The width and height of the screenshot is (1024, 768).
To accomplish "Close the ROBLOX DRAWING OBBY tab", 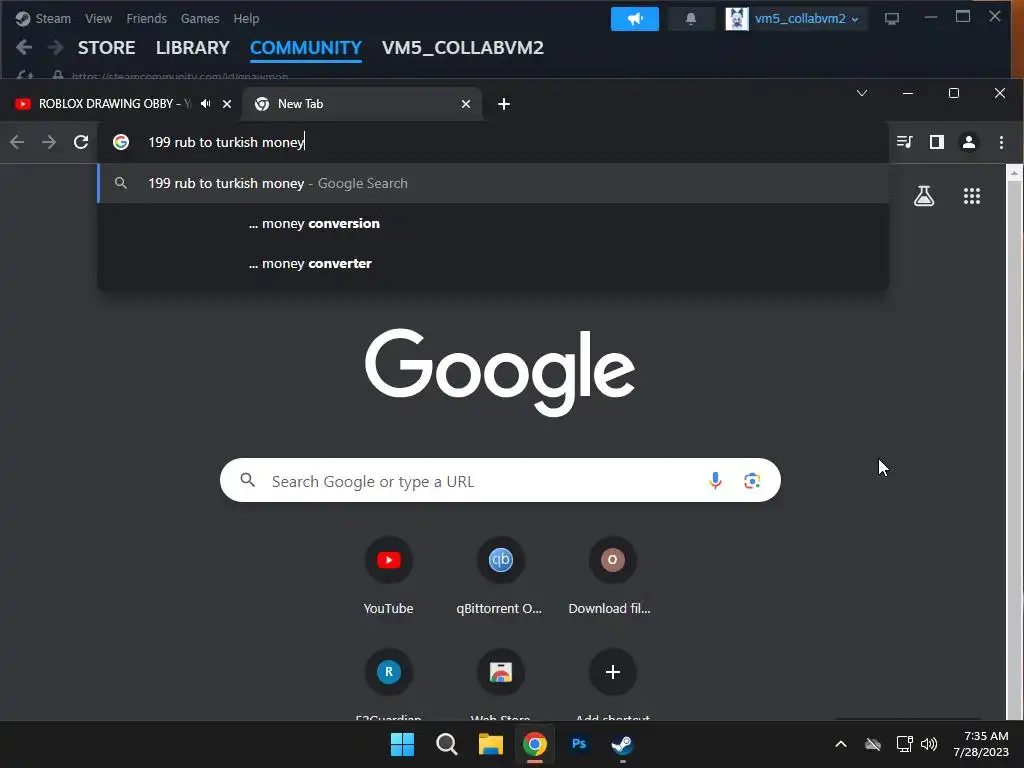I will pyautogui.click(x=227, y=104).
